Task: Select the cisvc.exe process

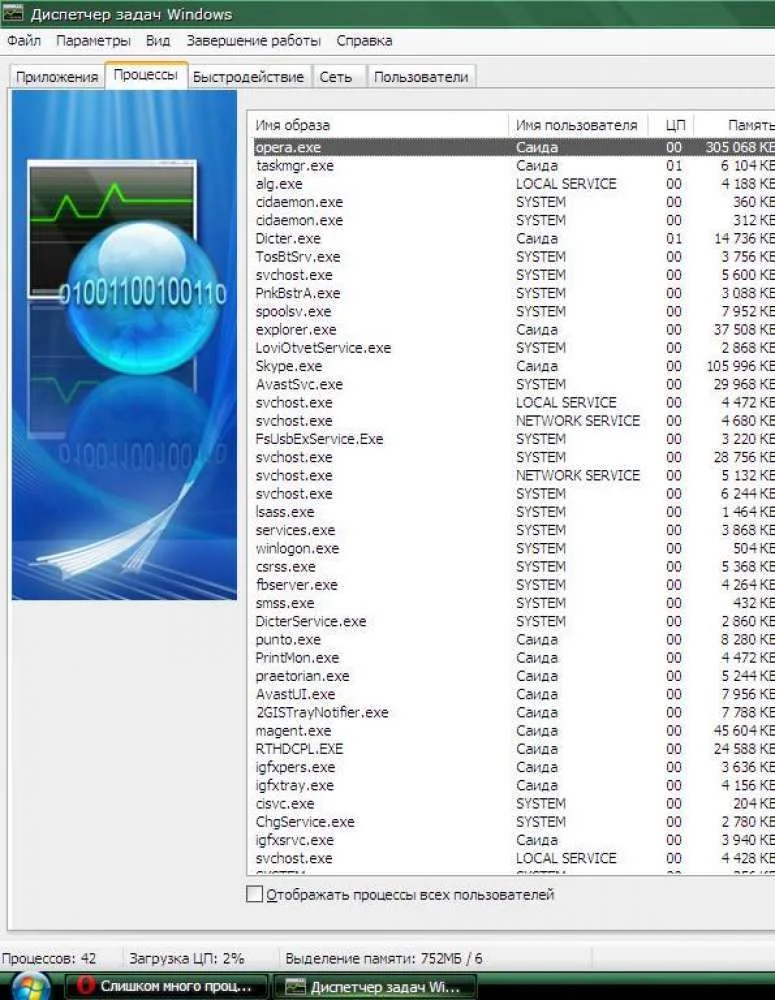Action: 514,804
